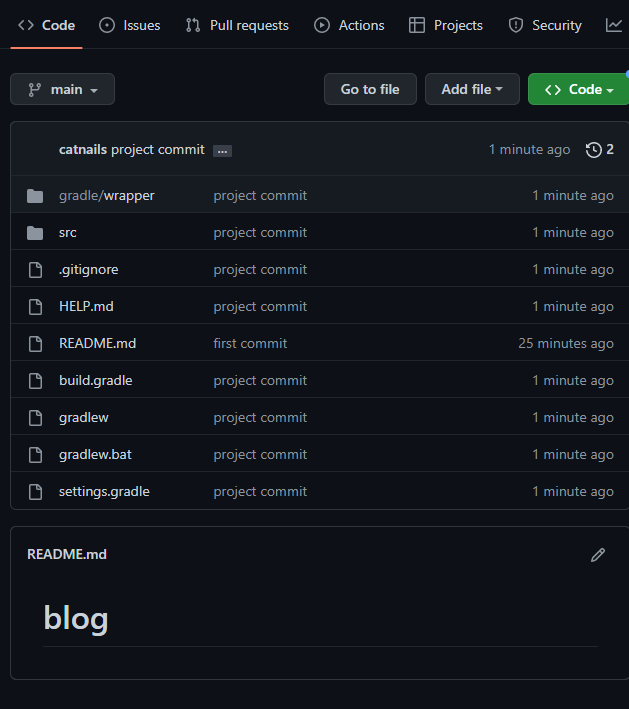Image resolution: width=629 pixels, height=709 pixels.
Task: Click the catnails author link
Action: pyautogui.click(x=83, y=150)
